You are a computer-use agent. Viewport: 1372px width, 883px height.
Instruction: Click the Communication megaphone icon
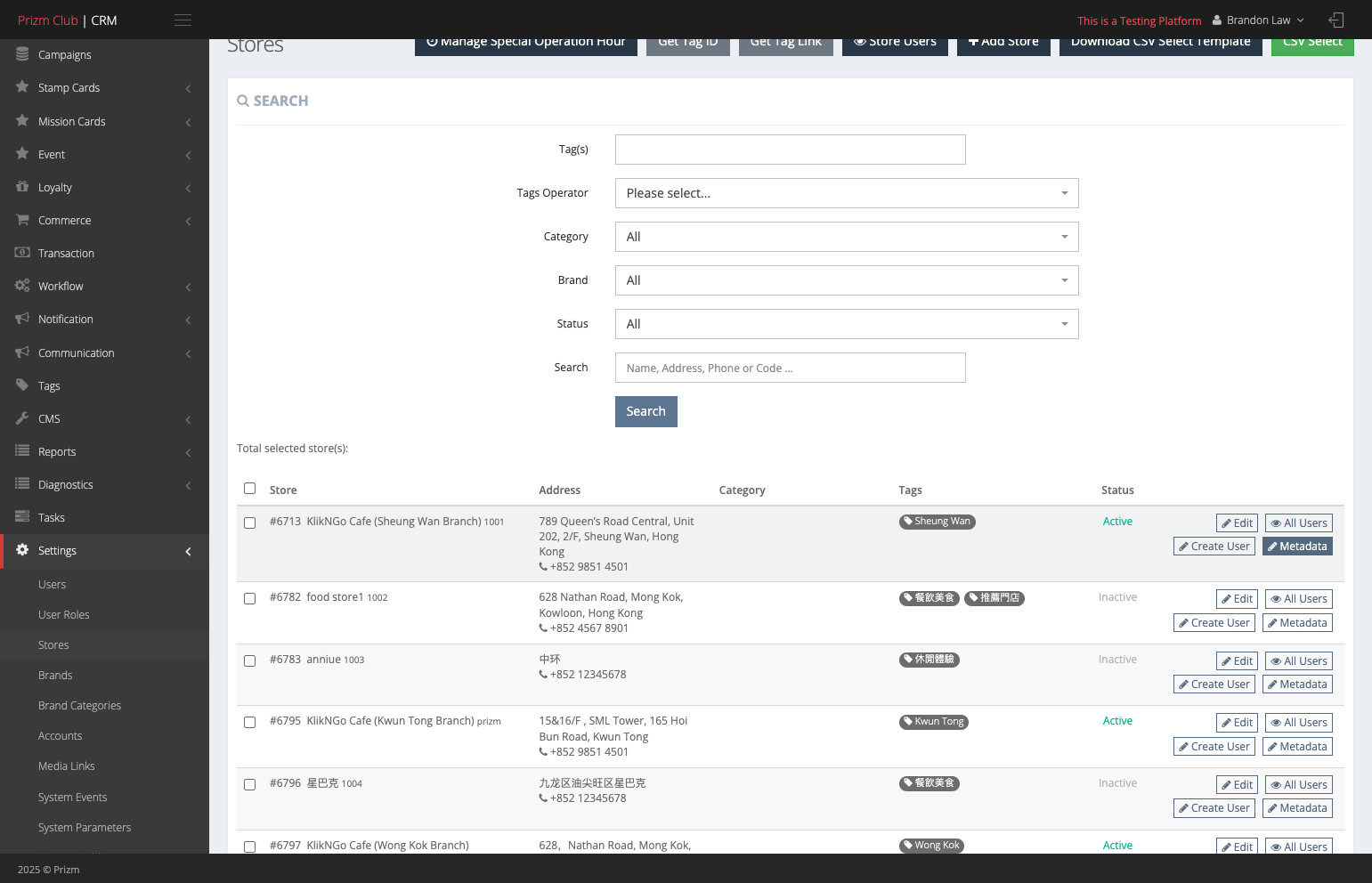point(22,352)
